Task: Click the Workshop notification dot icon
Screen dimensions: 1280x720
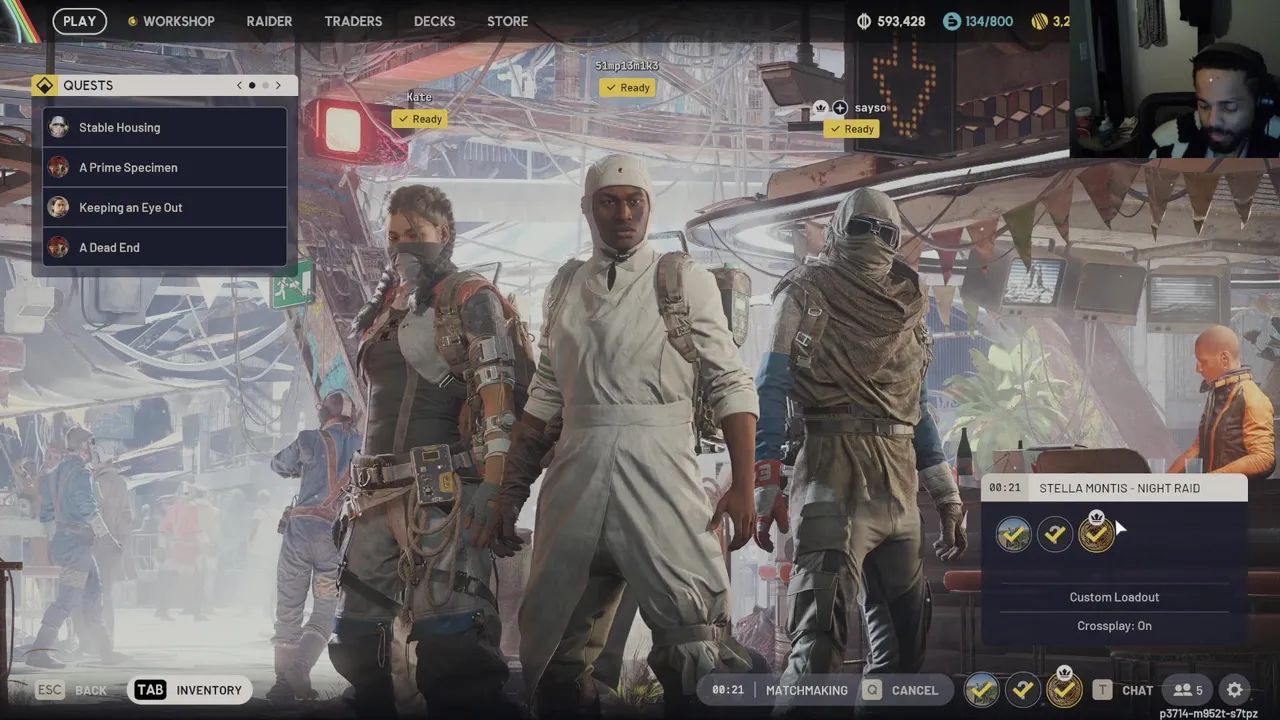Action: [132, 21]
